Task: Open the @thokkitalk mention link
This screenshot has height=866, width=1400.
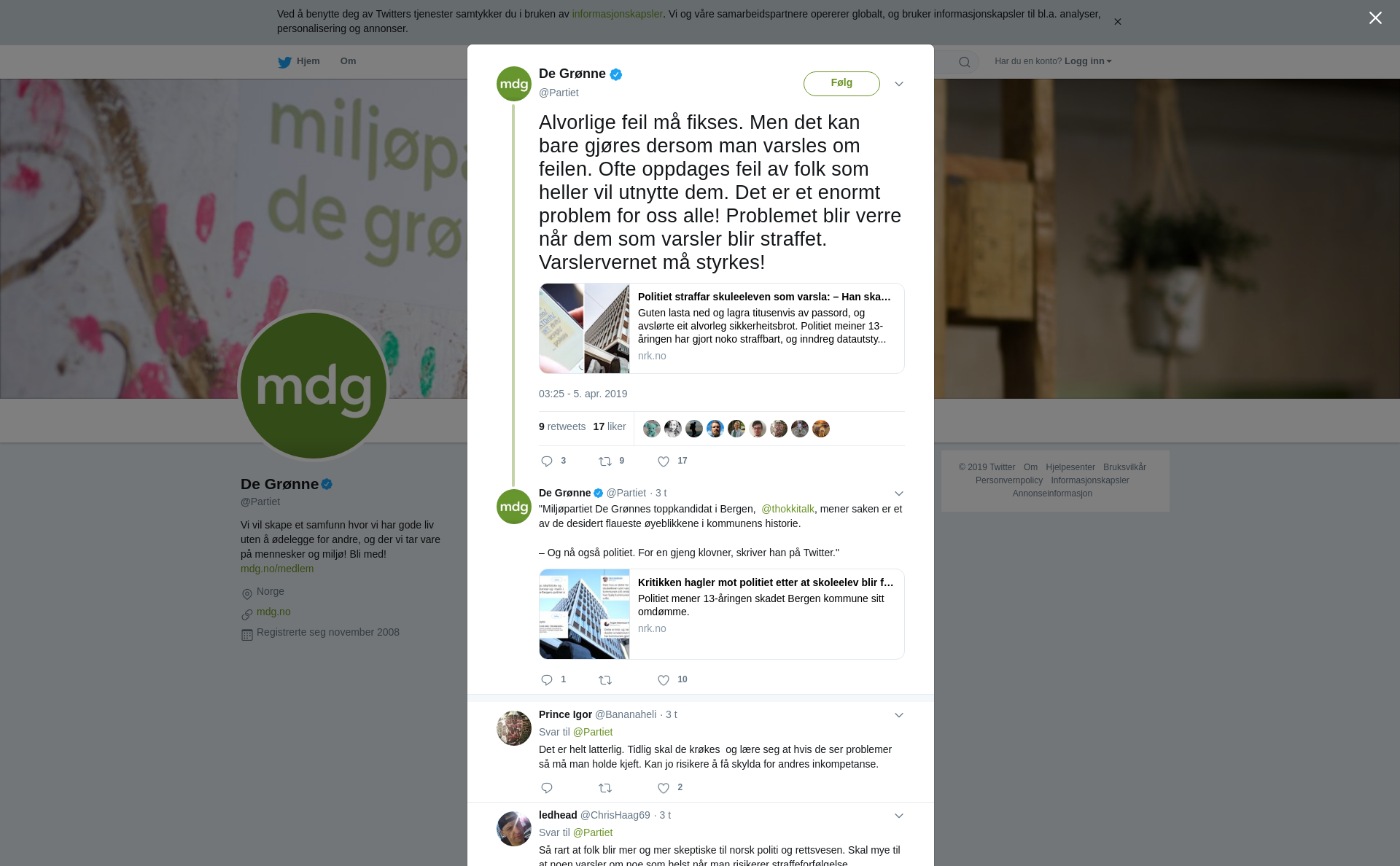Action: [x=787, y=509]
